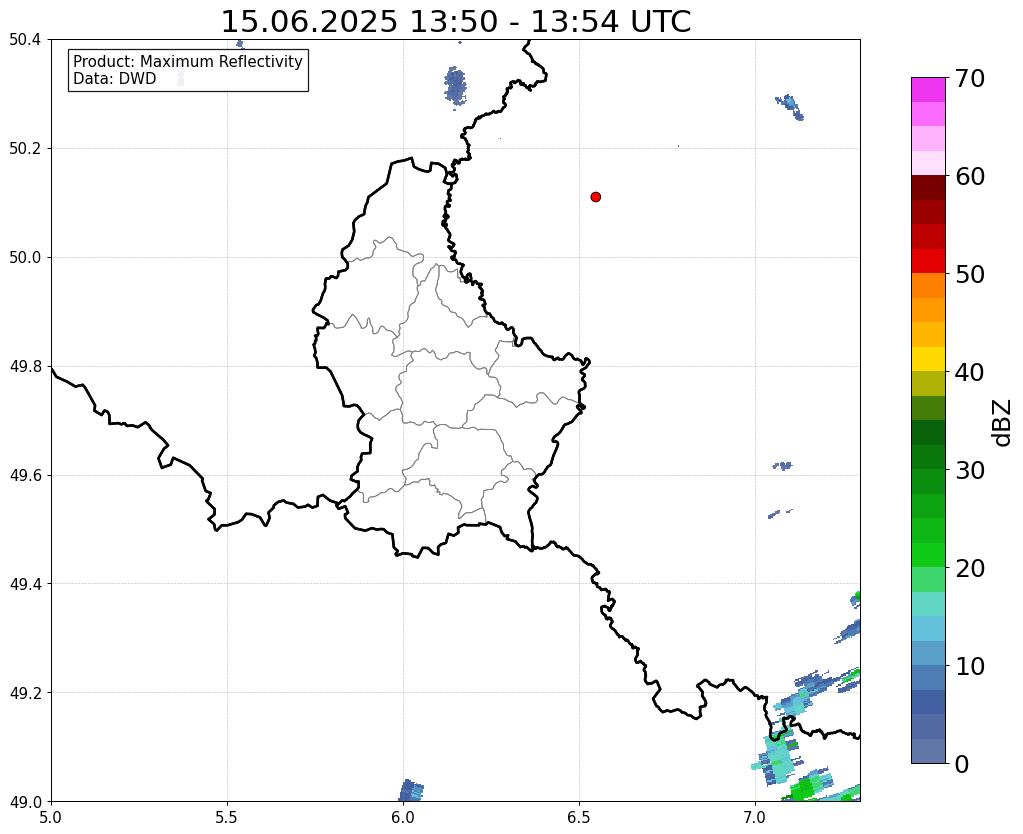Viewport: 1023px width, 834px height.
Task: Click the 20 tick on the colorbar
Action: click(970, 568)
